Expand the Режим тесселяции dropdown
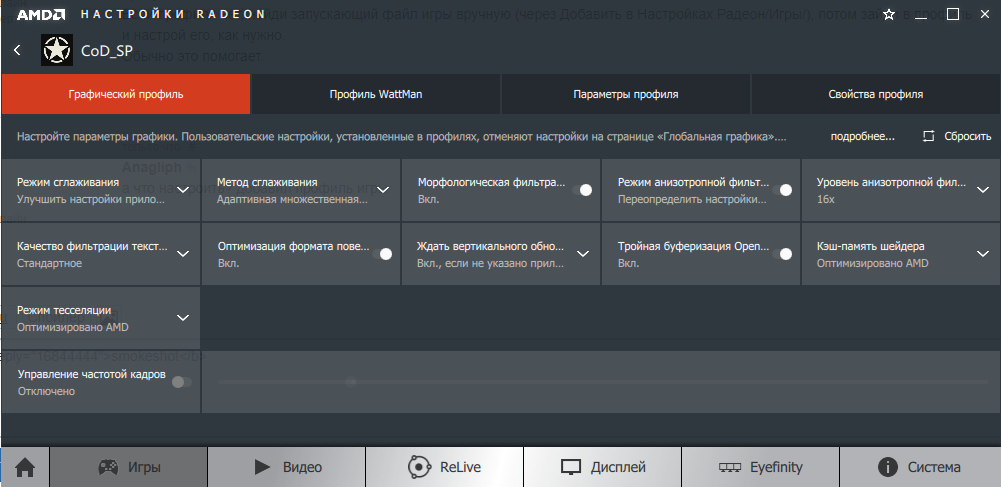The height and width of the screenshot is (487, 1001). [x=183, y=318]
